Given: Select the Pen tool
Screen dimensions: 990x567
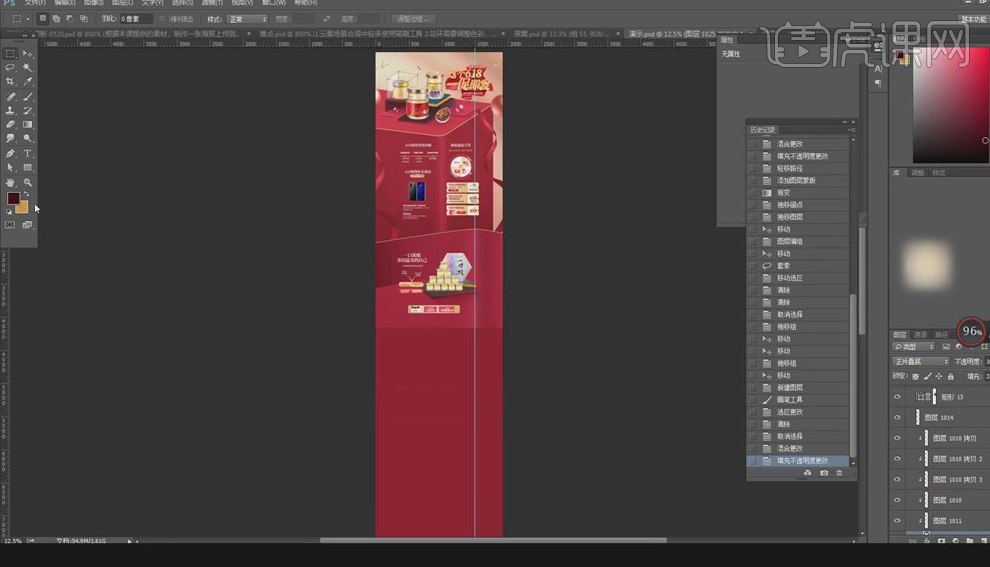Looking at the screenshot, I should 11,153.
